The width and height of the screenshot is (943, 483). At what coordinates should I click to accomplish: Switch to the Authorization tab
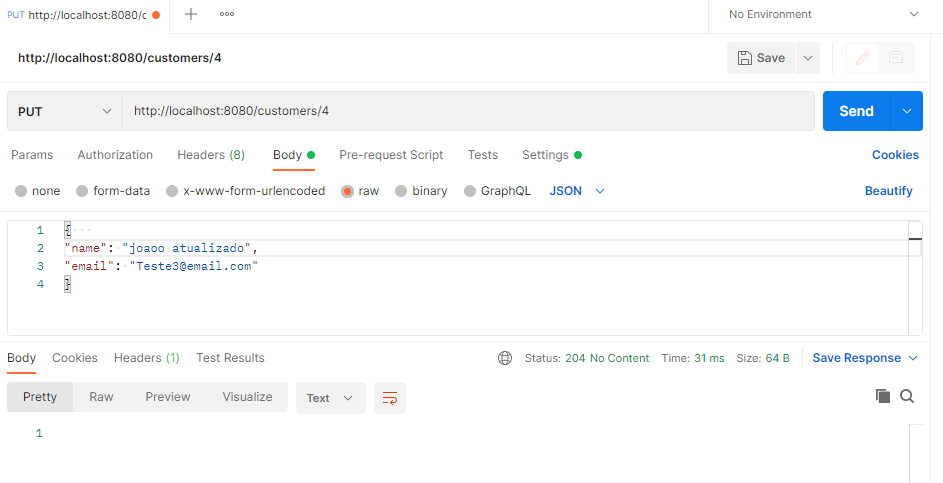[x=115, y=155]
